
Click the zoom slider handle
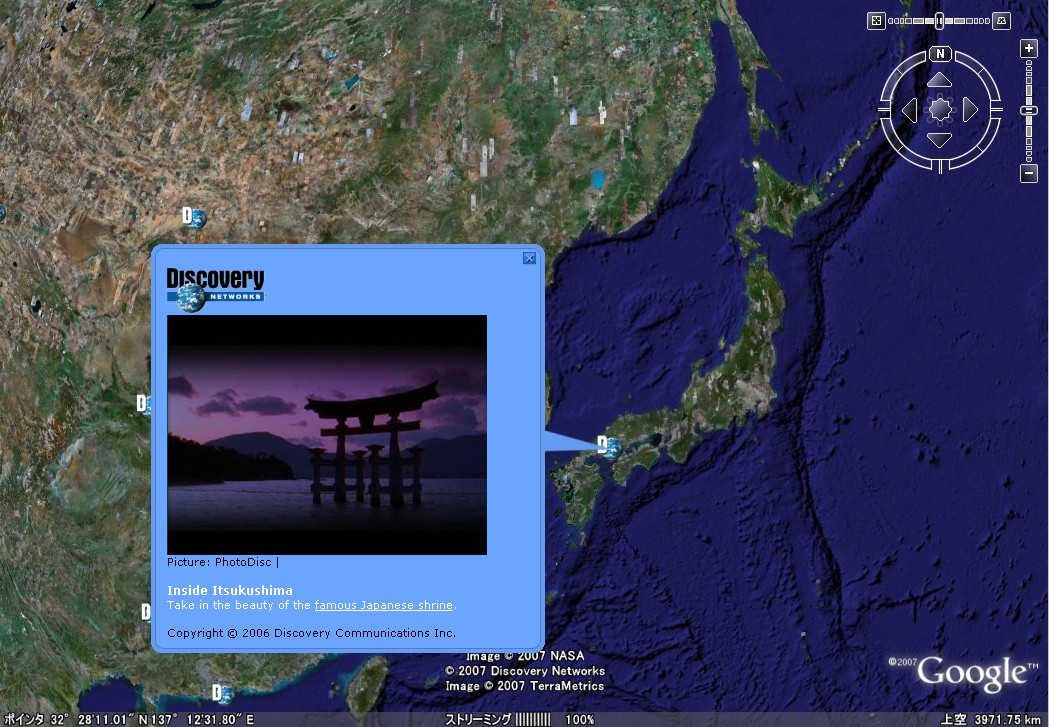(x=1029, y=110)
